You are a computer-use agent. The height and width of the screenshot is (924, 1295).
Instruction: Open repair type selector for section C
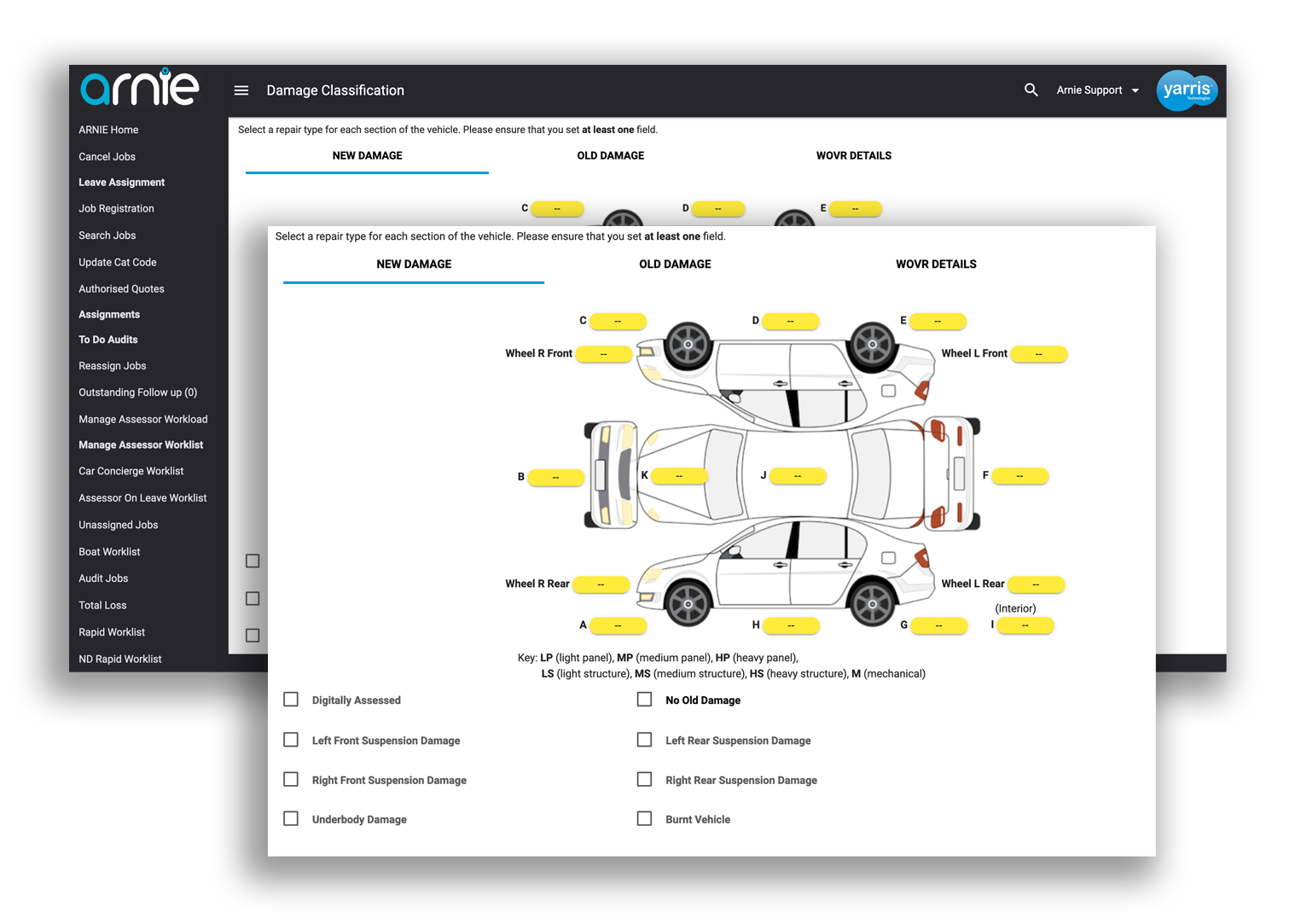click(x=616, y=321)
